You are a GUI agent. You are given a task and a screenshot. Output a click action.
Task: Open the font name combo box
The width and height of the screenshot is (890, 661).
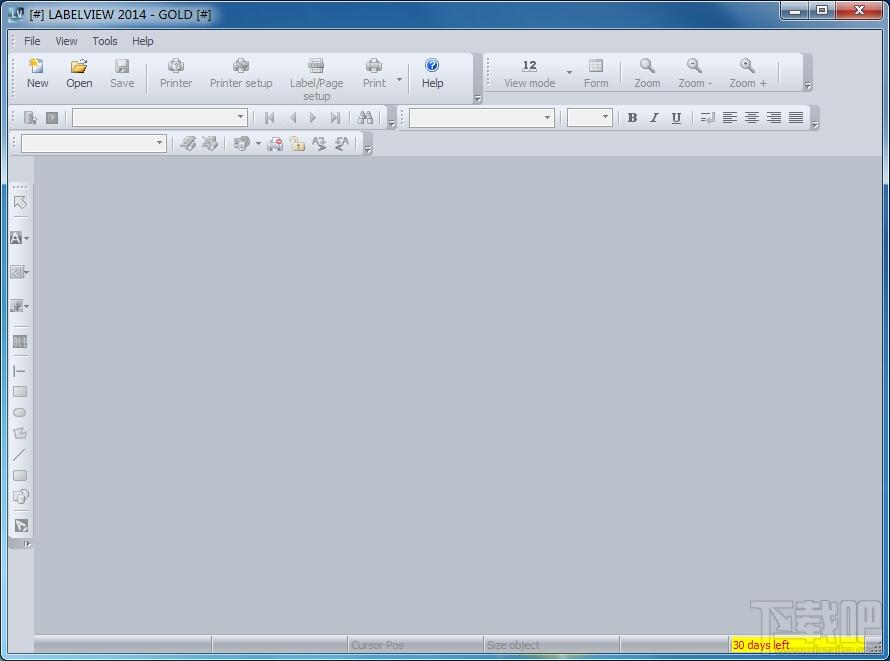[x=482, y=118]
